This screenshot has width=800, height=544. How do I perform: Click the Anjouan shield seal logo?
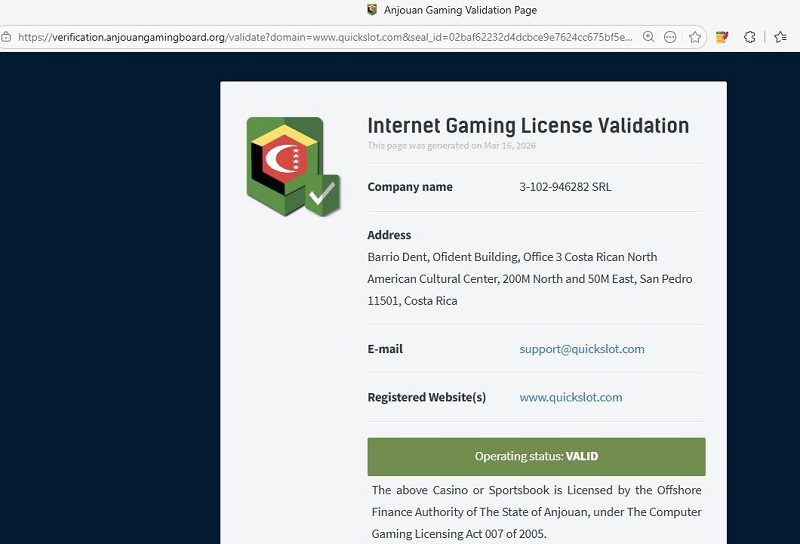point(293,167)
